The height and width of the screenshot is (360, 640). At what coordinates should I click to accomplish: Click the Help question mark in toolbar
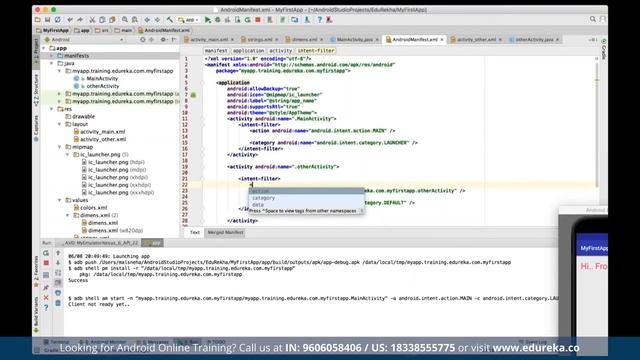(x=320, y=20)
